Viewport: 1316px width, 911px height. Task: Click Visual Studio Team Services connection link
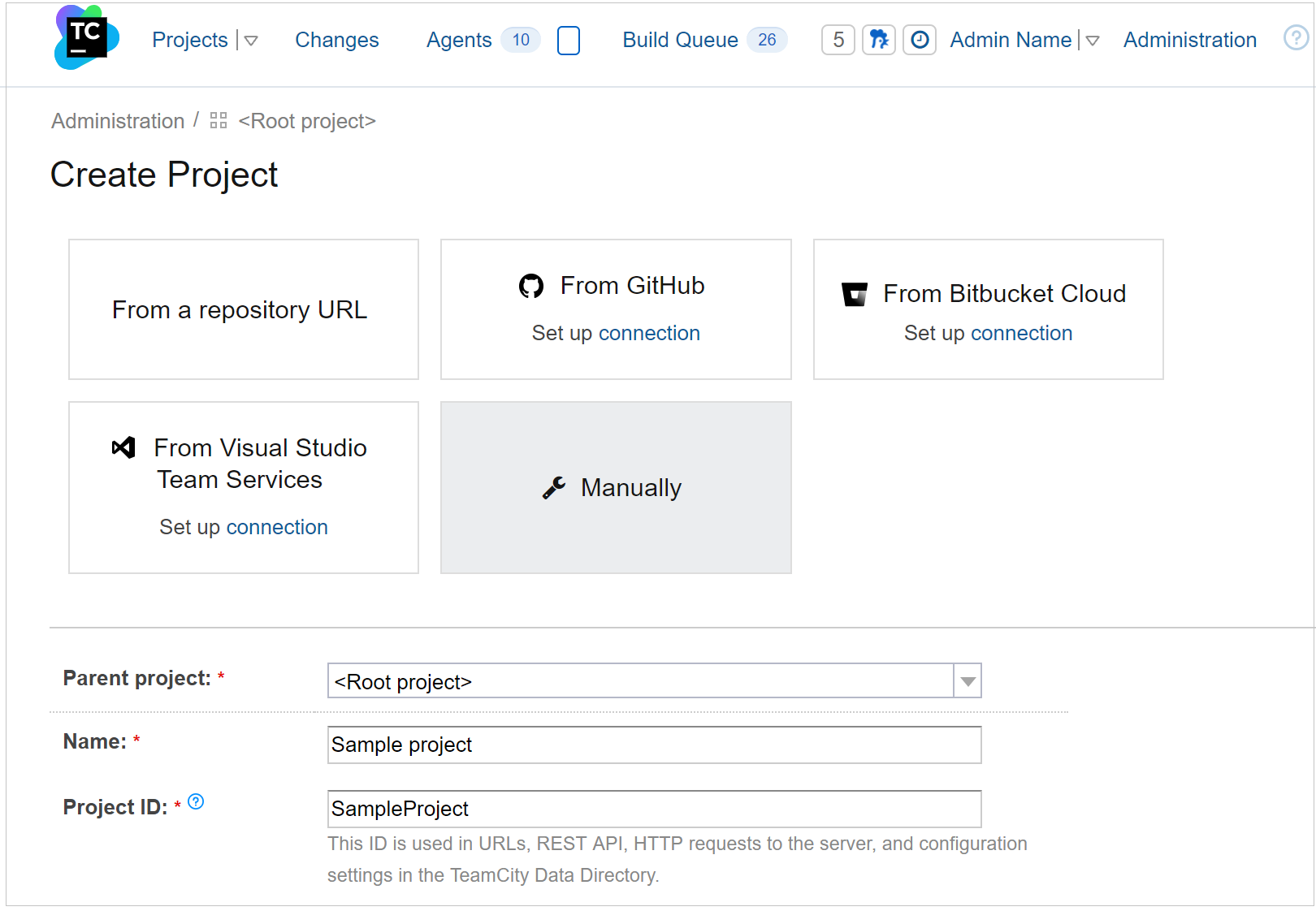(x=277, y=527)
